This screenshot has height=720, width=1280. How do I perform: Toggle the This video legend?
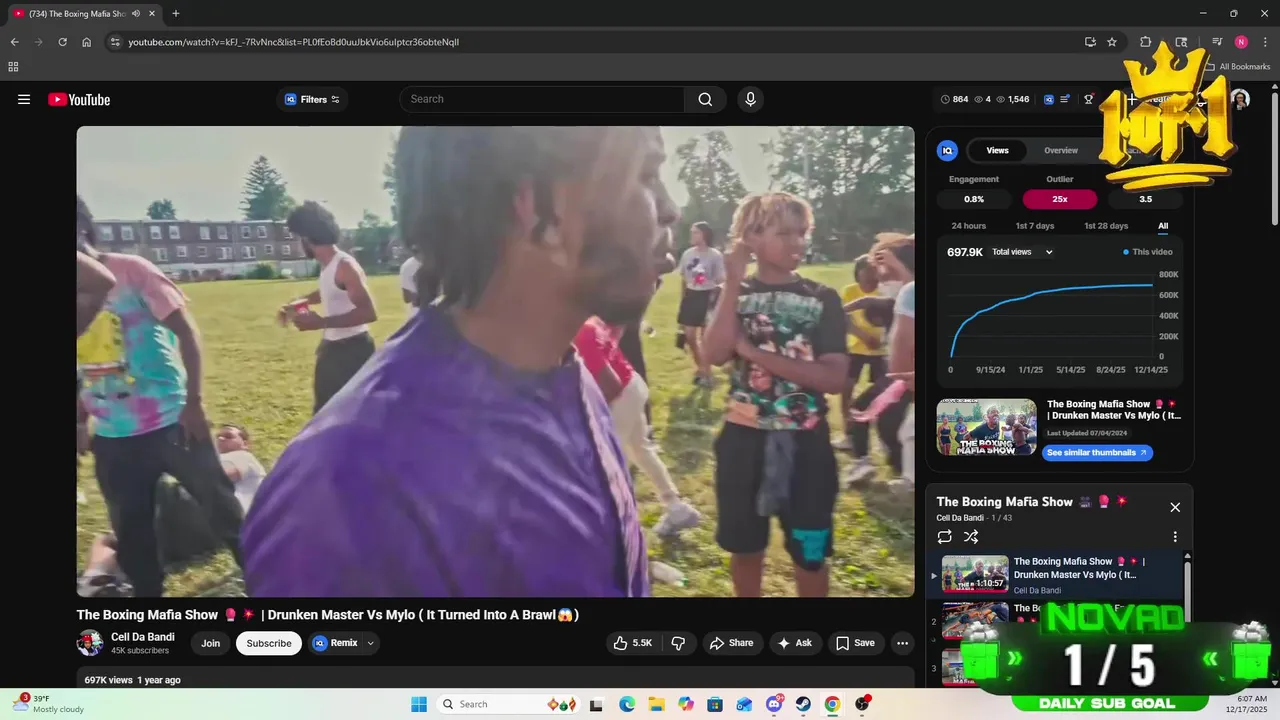(1148, 252)
